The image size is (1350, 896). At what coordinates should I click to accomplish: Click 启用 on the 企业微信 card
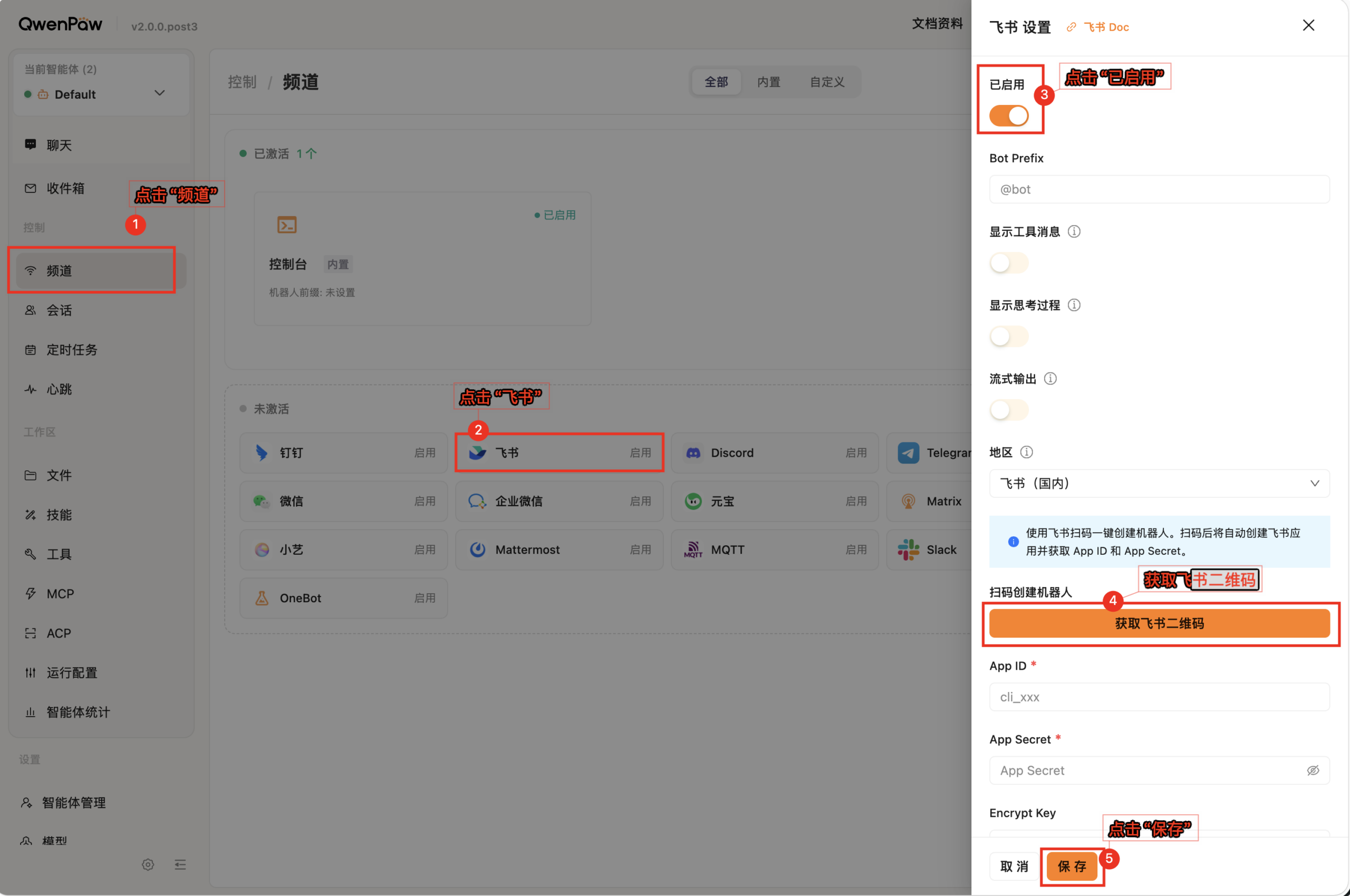[640, 502]
